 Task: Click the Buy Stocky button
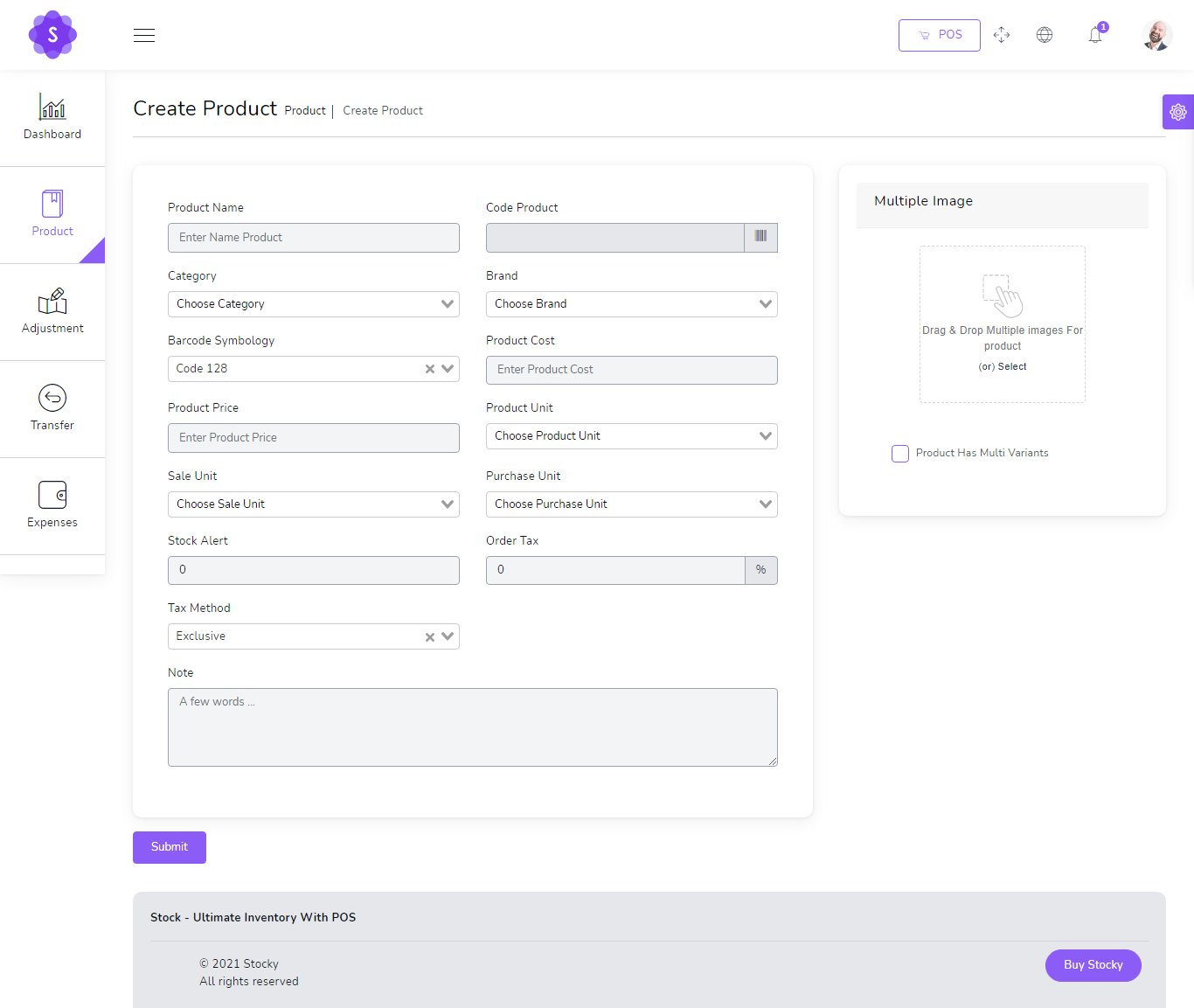pyautogui.click(x=1093, y=965)
